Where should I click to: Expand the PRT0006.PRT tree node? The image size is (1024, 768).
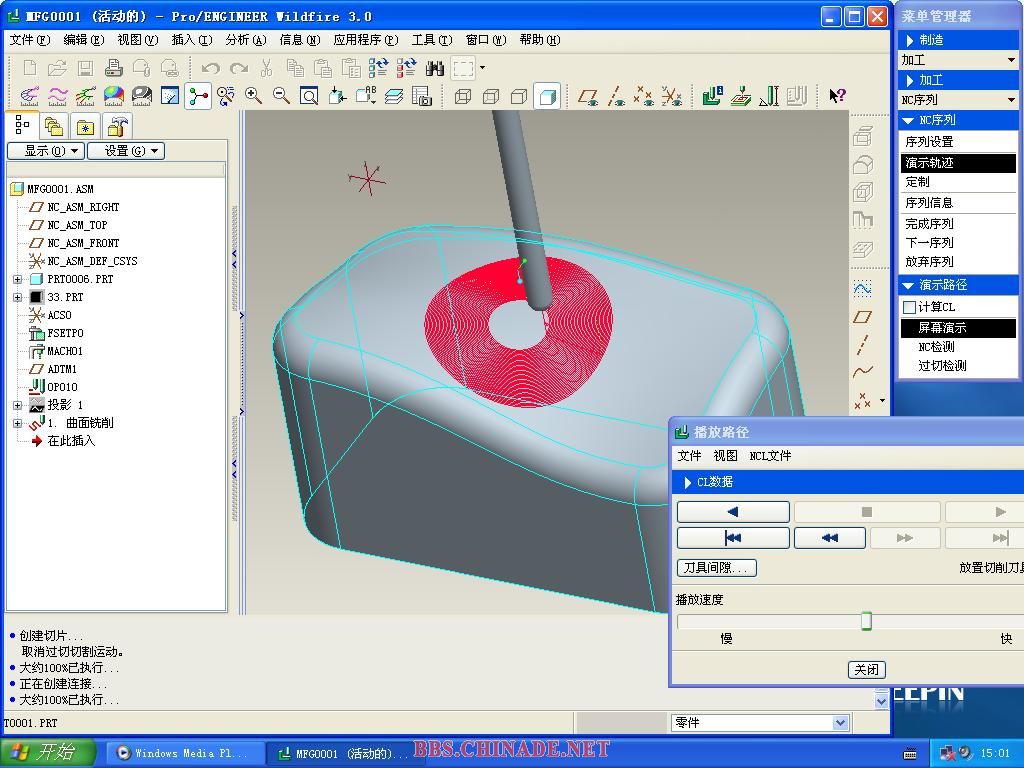click(18, 280)
